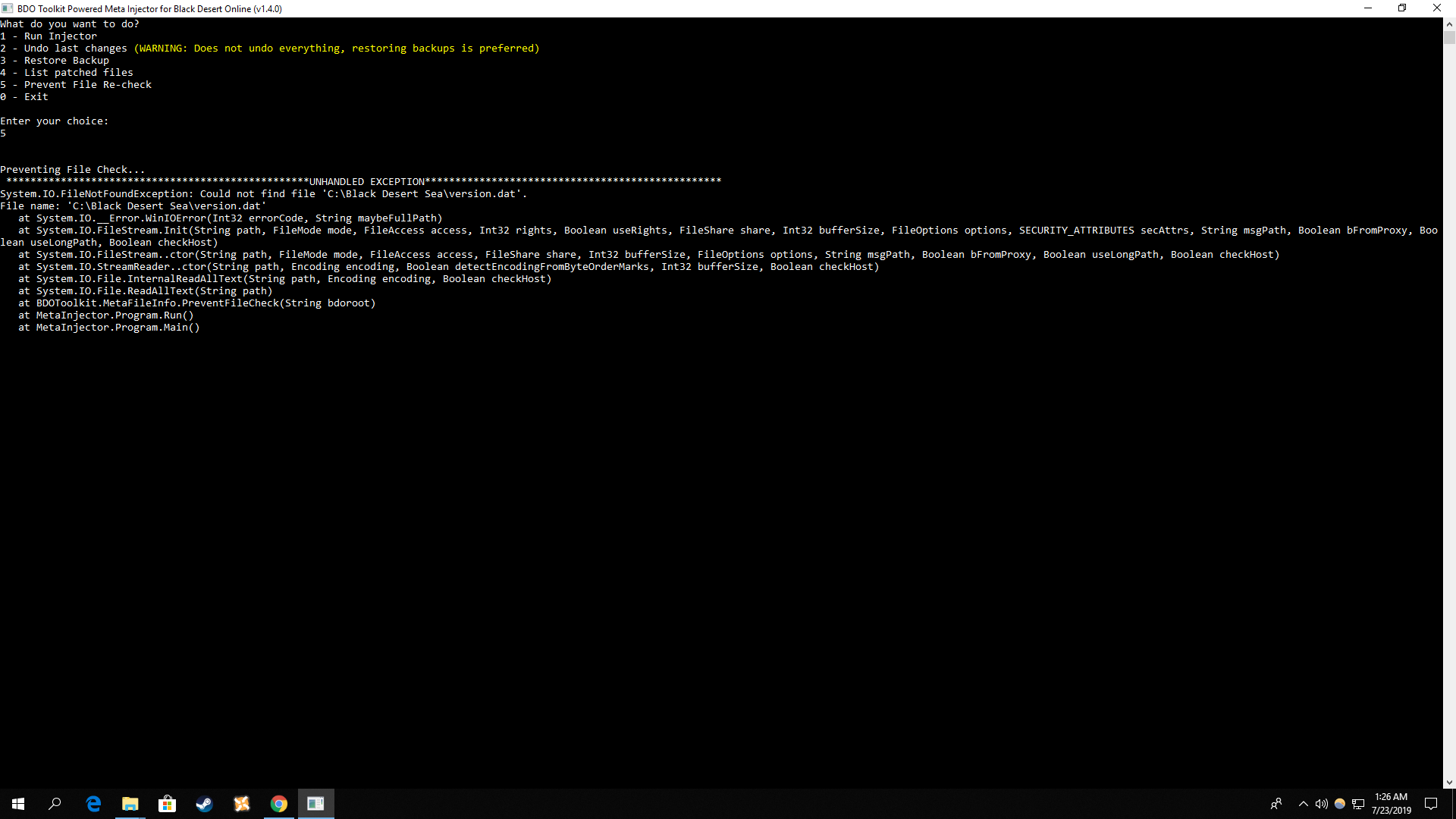Screen dimensions: 1456x819
Task: Switch to the Google Chrome taskbar icon
Action: pos(278,804)
